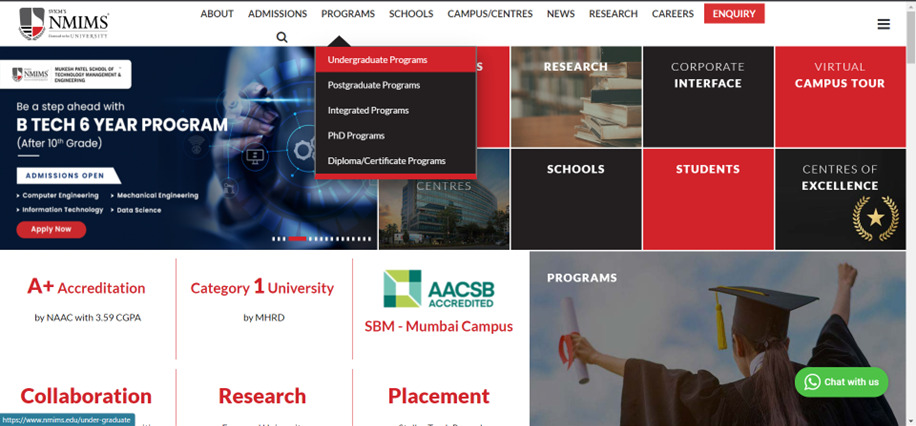Open the hamburger menu icon
The height and width of the screenshot is (426, 916).
[x=883, y=24]
